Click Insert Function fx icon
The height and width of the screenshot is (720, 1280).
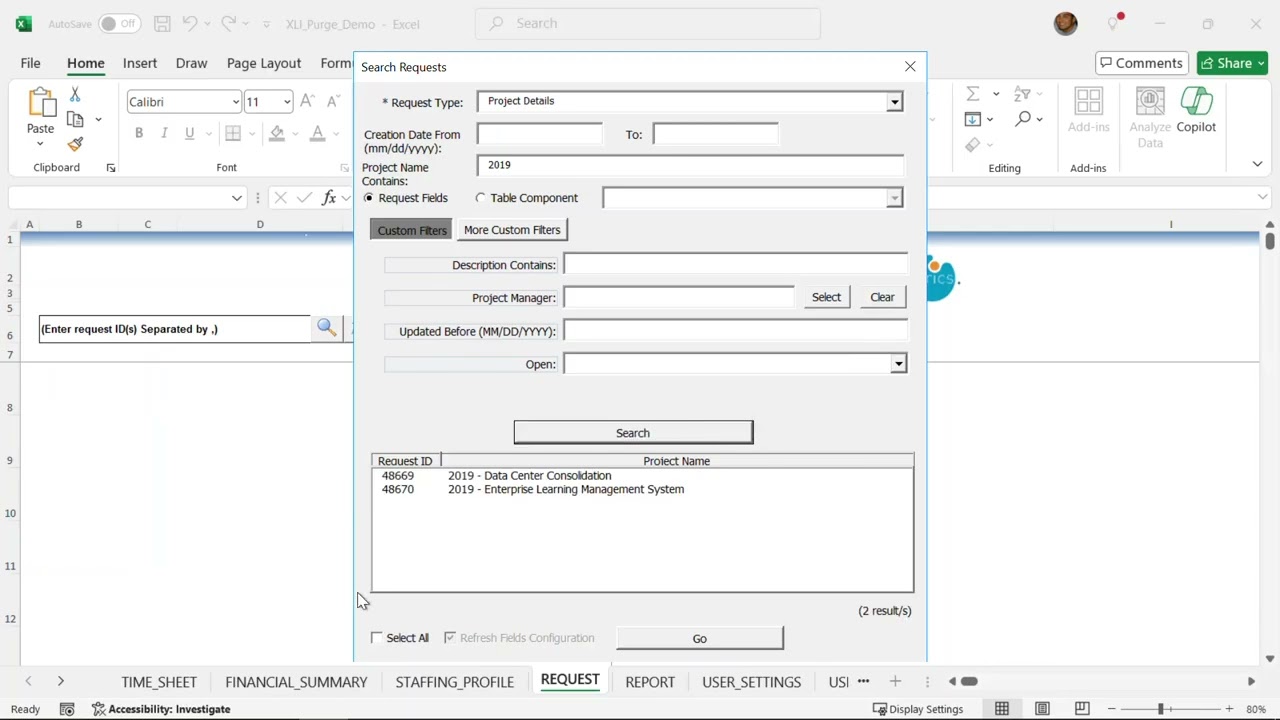(329, 198)
